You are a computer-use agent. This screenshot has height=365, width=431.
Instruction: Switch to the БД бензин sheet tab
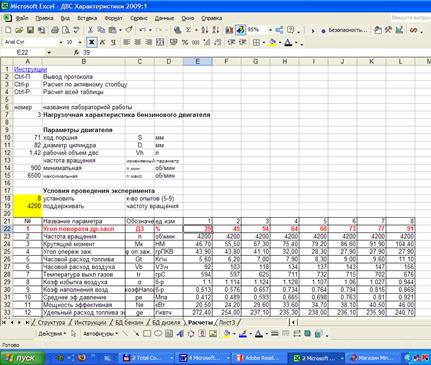[129, 323]
